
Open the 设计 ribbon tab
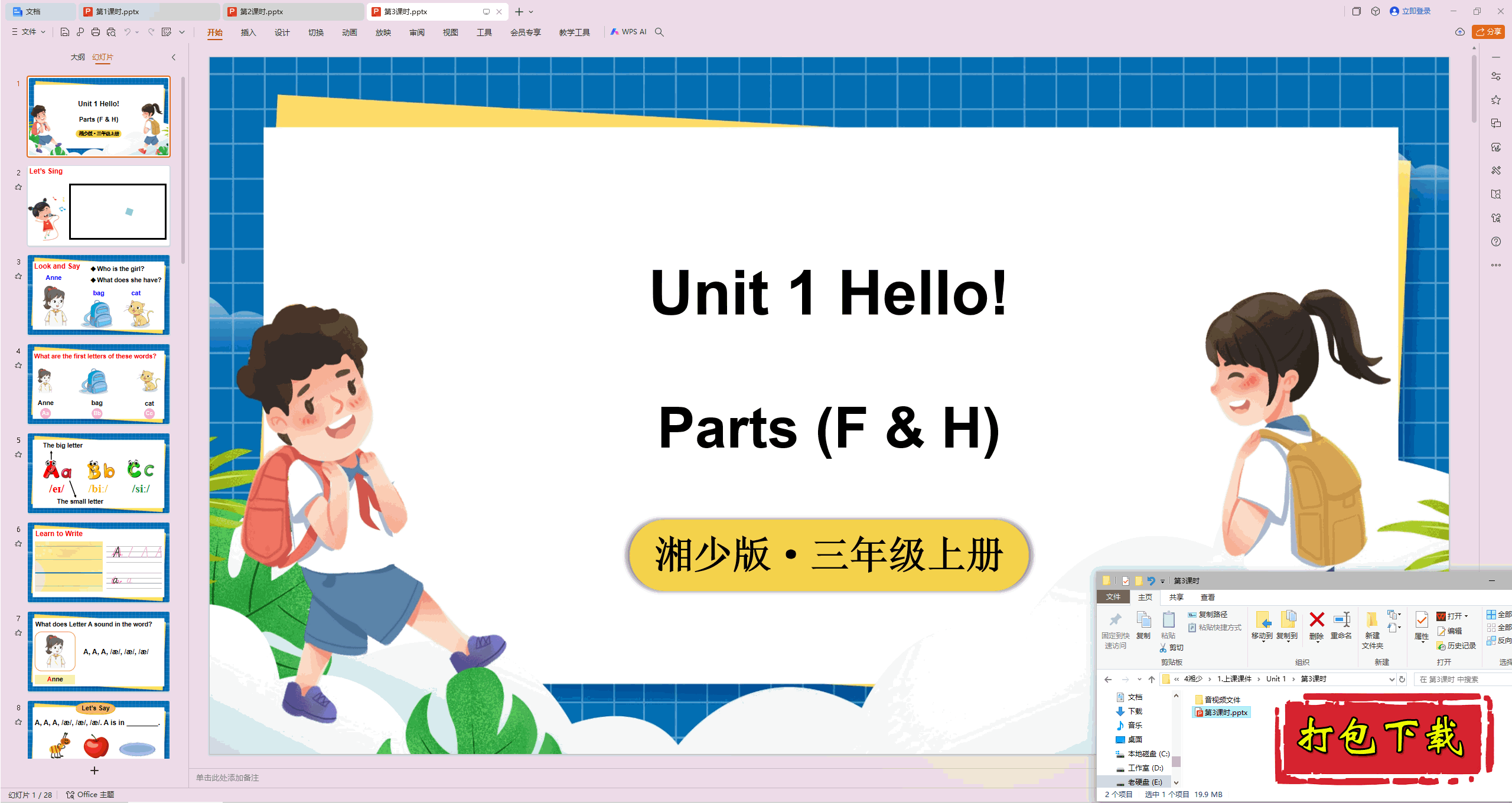pos(282,32)
